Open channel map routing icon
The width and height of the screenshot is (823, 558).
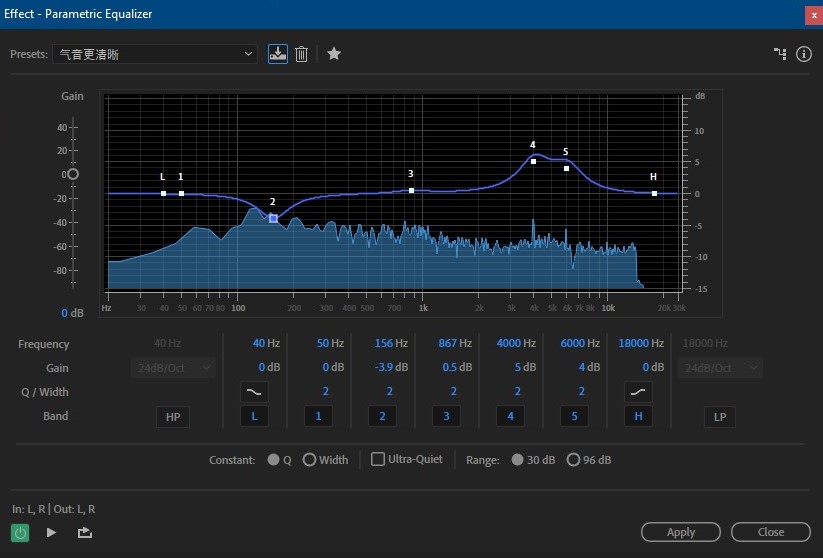pyautogui.click(x=780, y=54)
